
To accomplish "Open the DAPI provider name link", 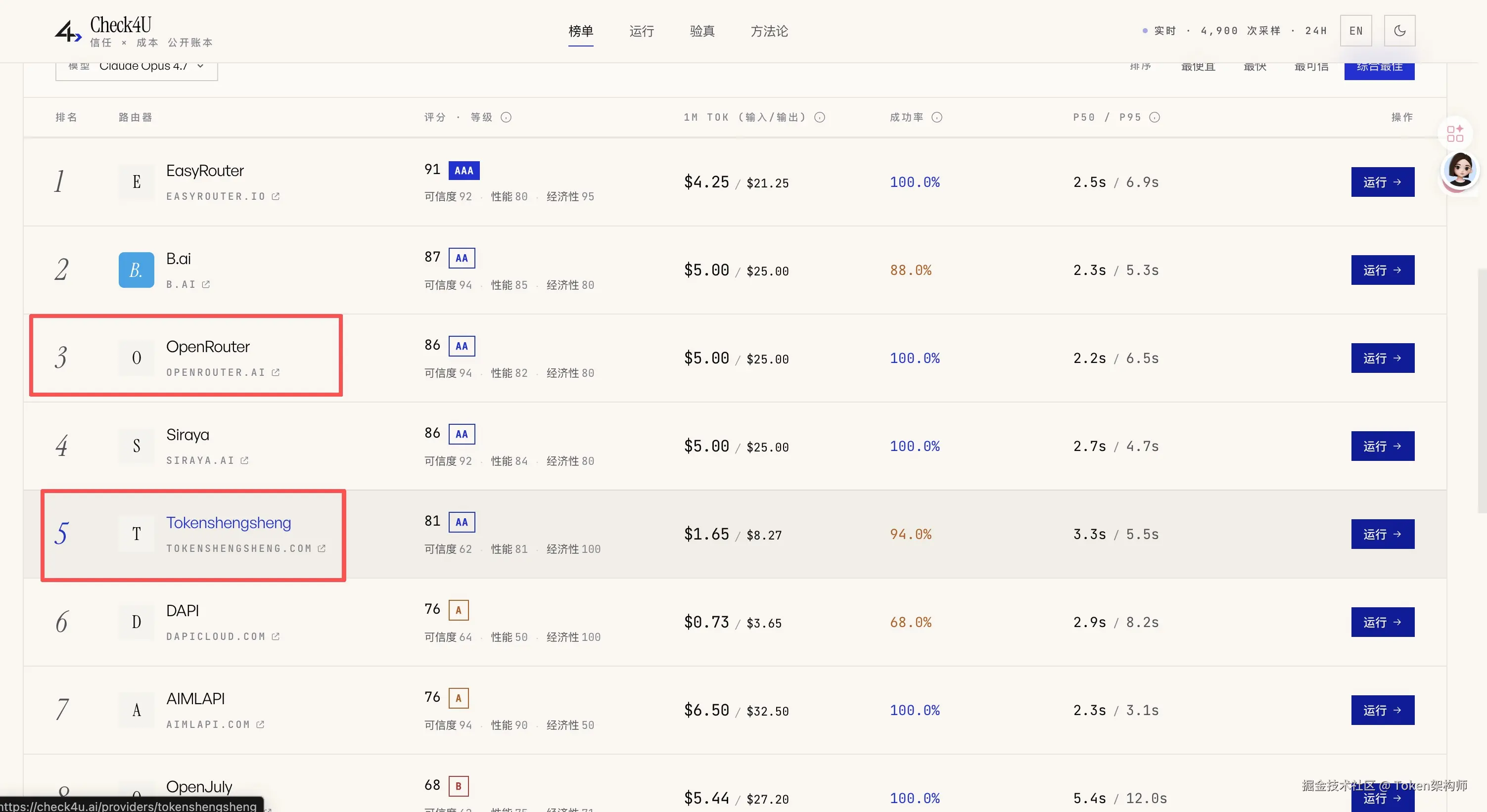I will coord(183,611).
